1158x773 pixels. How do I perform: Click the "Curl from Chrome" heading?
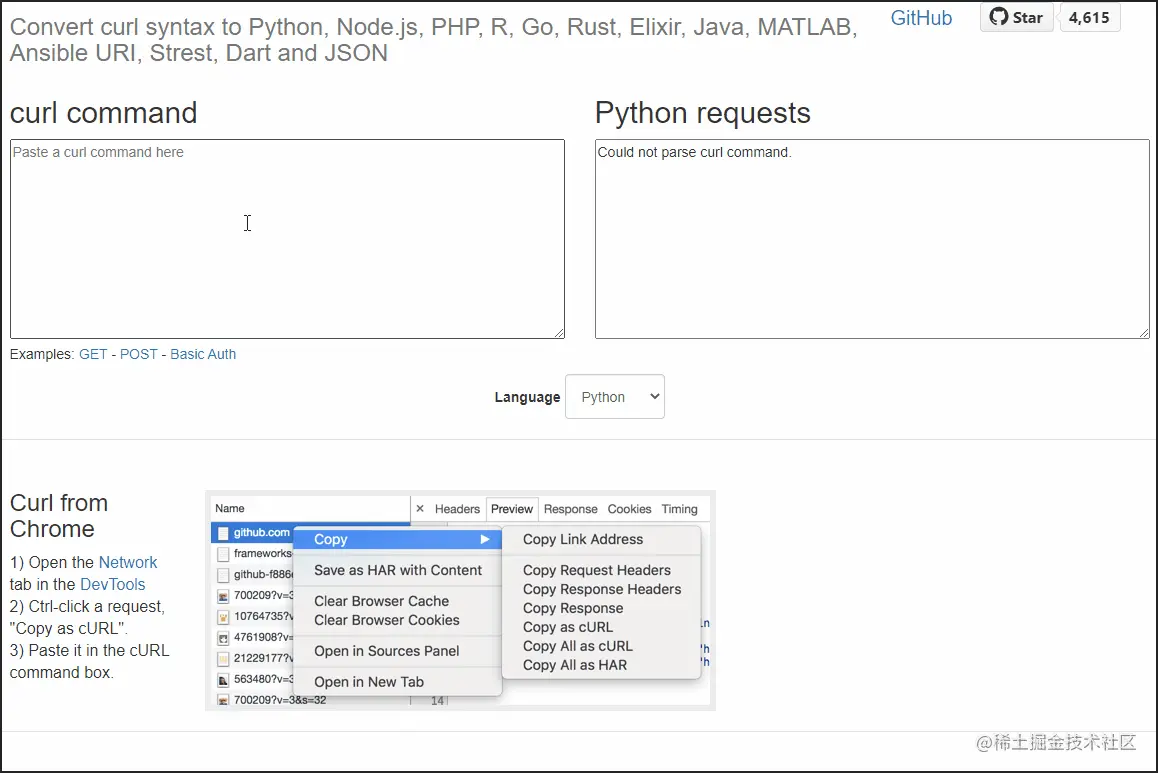click(59, 516)
